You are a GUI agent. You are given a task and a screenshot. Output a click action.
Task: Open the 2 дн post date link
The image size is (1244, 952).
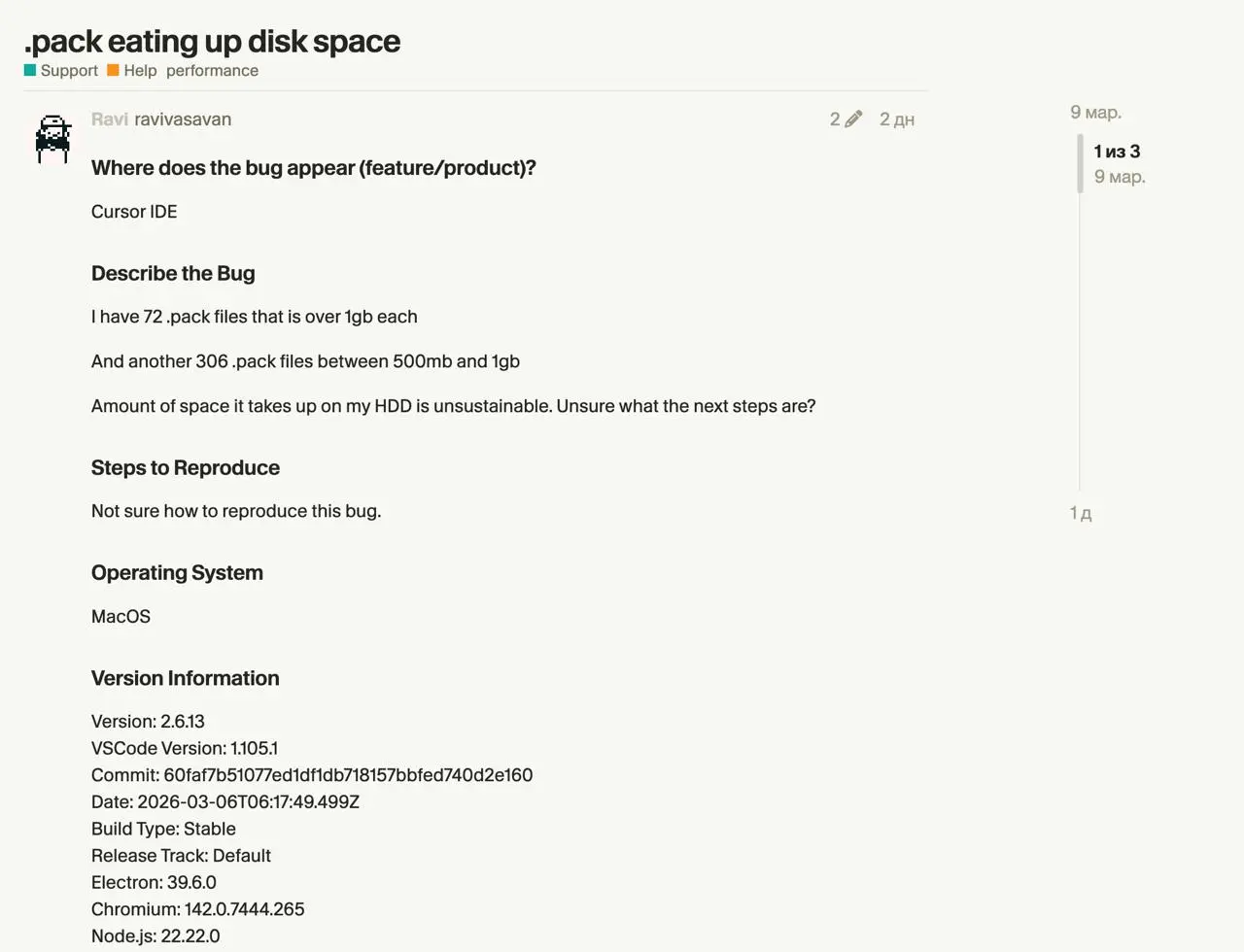(x=897, y=119)
